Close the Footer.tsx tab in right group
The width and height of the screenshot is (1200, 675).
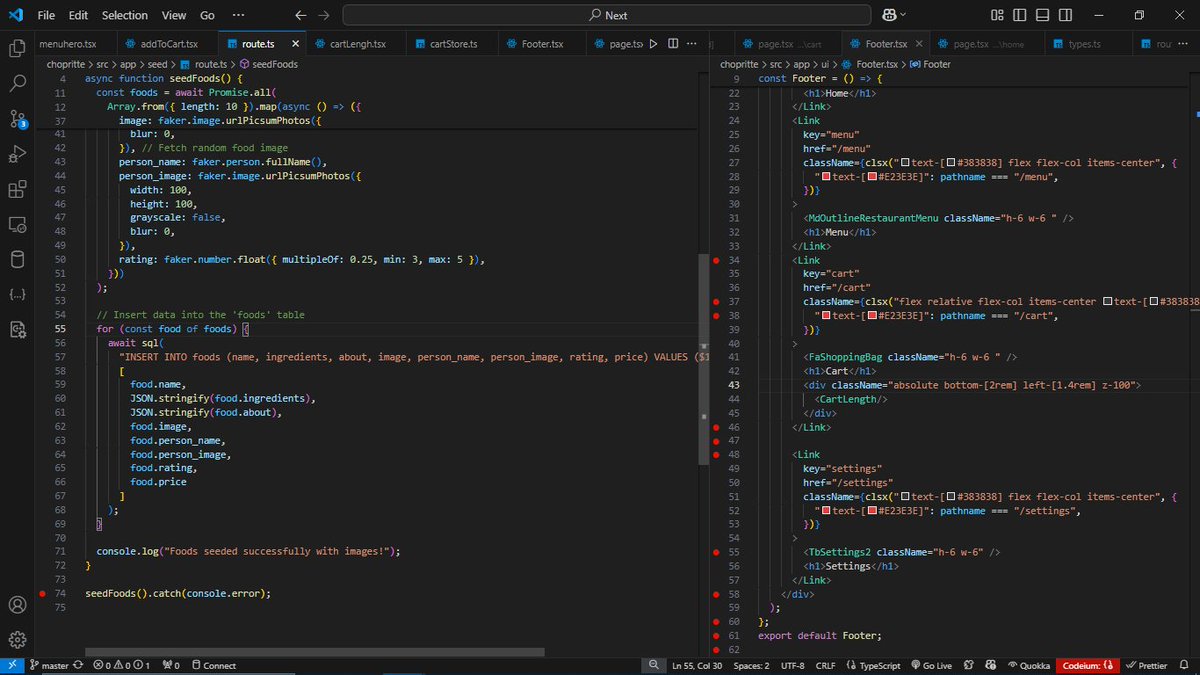tap(918, 44)
